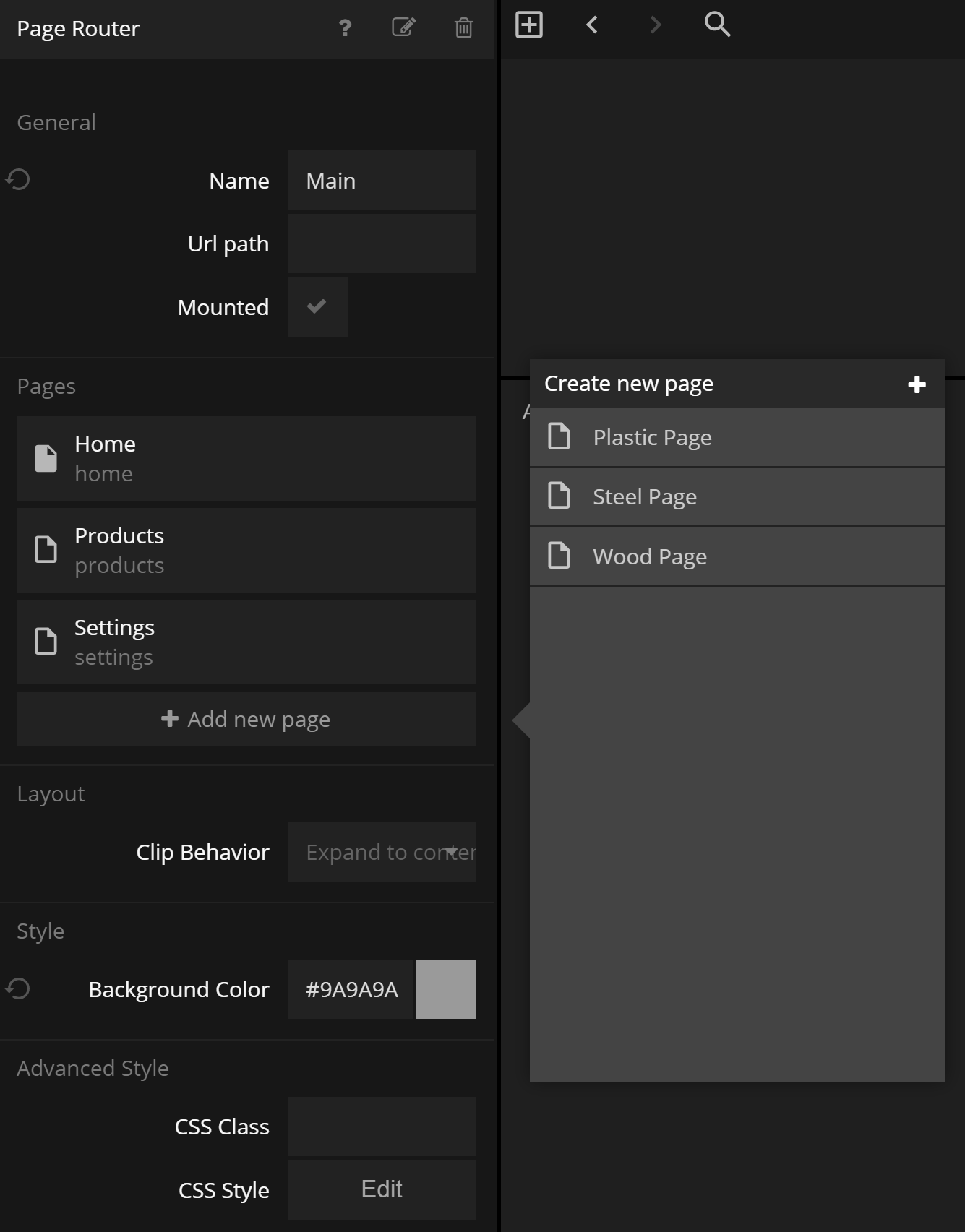Click the edit pencil icon in header
The image size is (965, 1232).
403,27
